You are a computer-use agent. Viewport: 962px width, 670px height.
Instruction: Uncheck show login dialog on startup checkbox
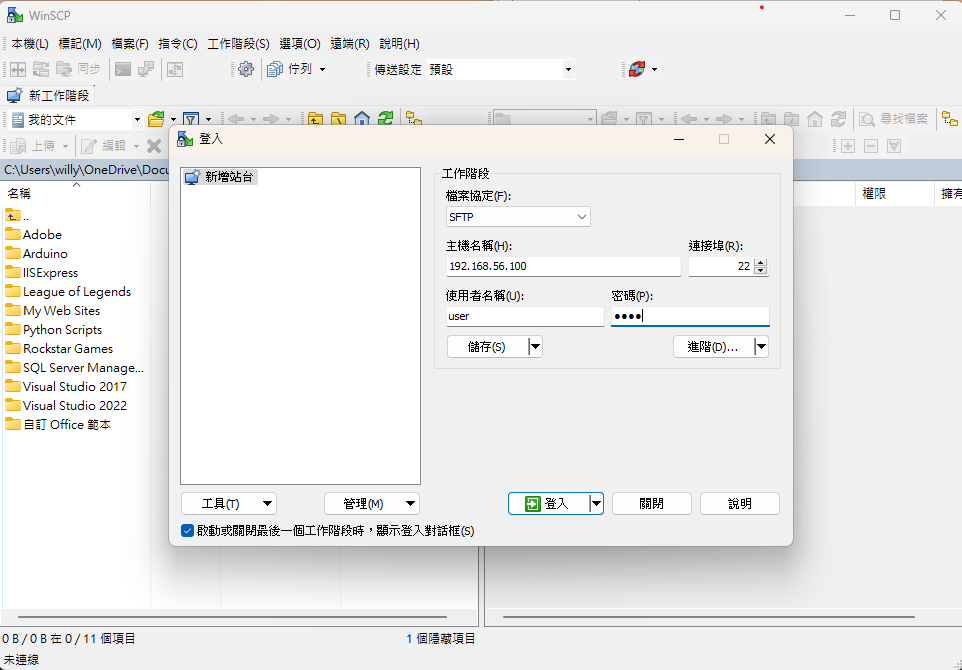pos(188,531)
